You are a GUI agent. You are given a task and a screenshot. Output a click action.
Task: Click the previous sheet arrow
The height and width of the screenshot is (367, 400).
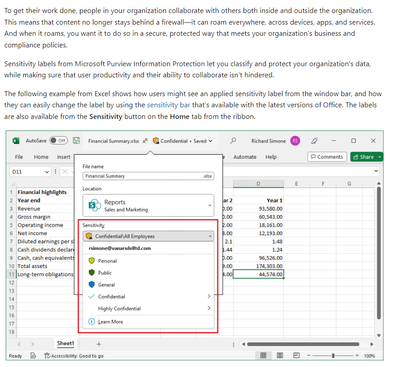click(x=19, y=344)
